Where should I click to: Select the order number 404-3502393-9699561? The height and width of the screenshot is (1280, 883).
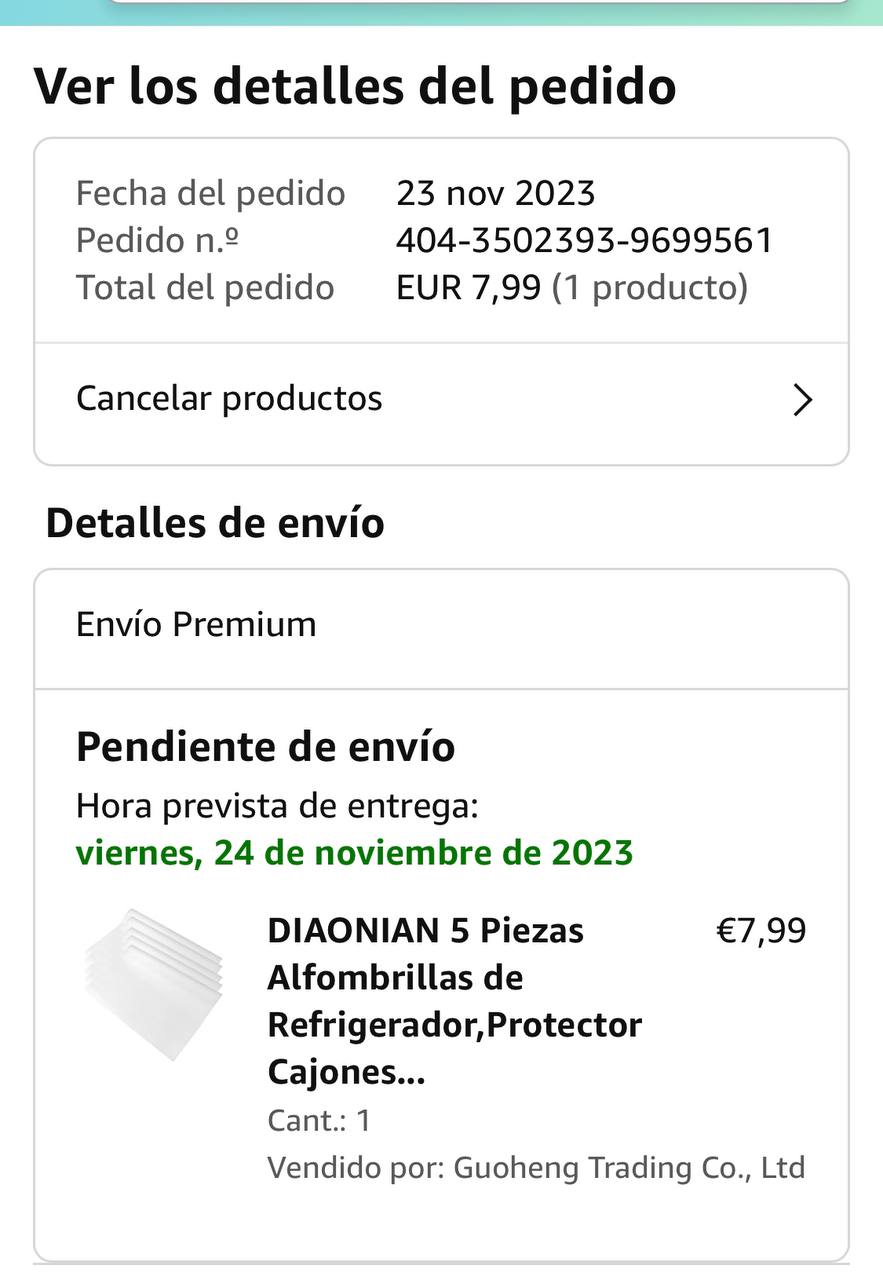click(x=584, y=240)
